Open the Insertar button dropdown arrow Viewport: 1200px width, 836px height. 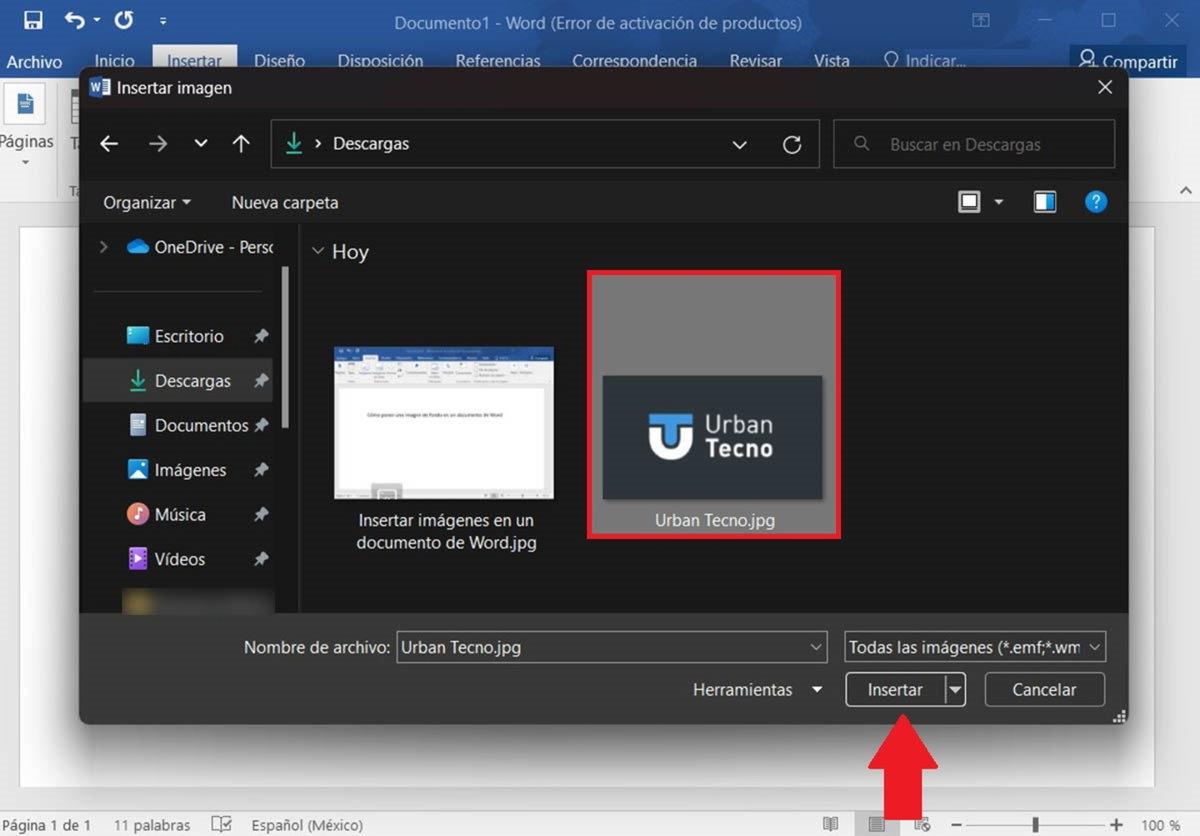tap(956, 689)
